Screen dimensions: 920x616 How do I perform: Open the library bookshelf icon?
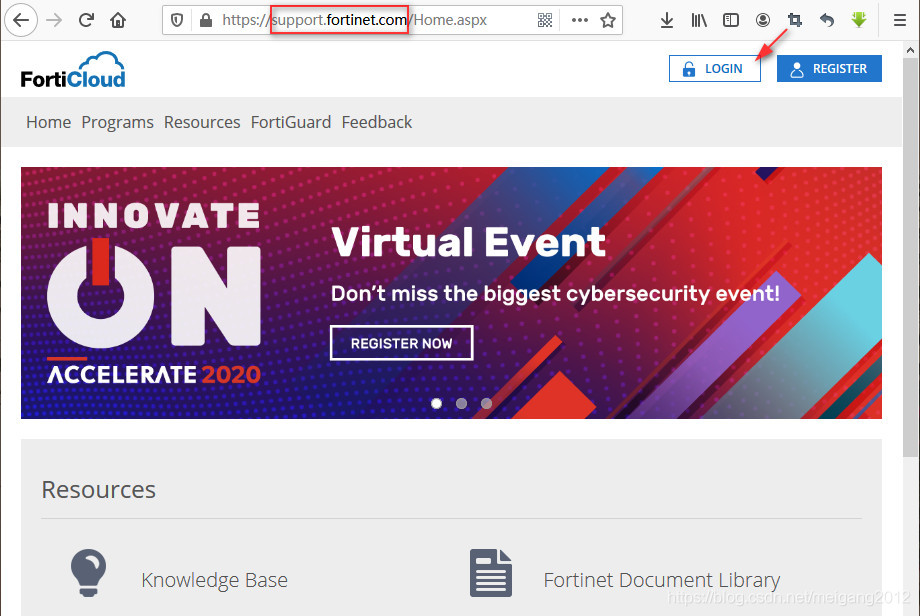point(699,21)
